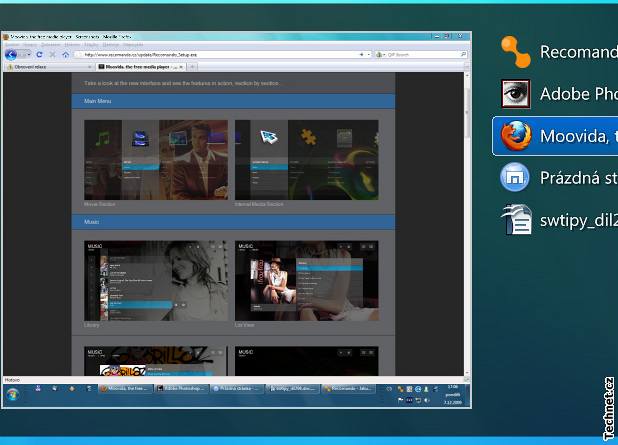
Task: Open the Windows Start orb
Action: click(x=13, y=395)
